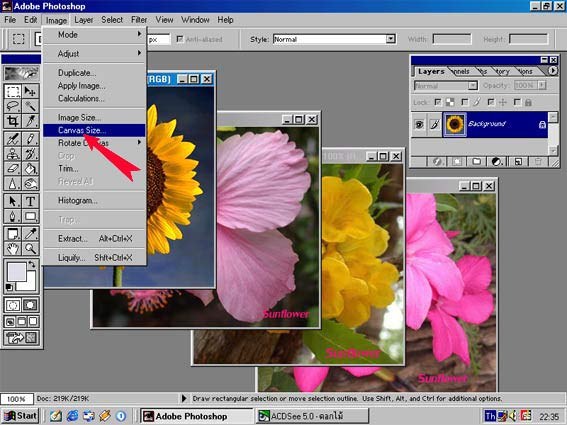
Task: Click the Canvas Size menu entry
Action: (94, 130)
